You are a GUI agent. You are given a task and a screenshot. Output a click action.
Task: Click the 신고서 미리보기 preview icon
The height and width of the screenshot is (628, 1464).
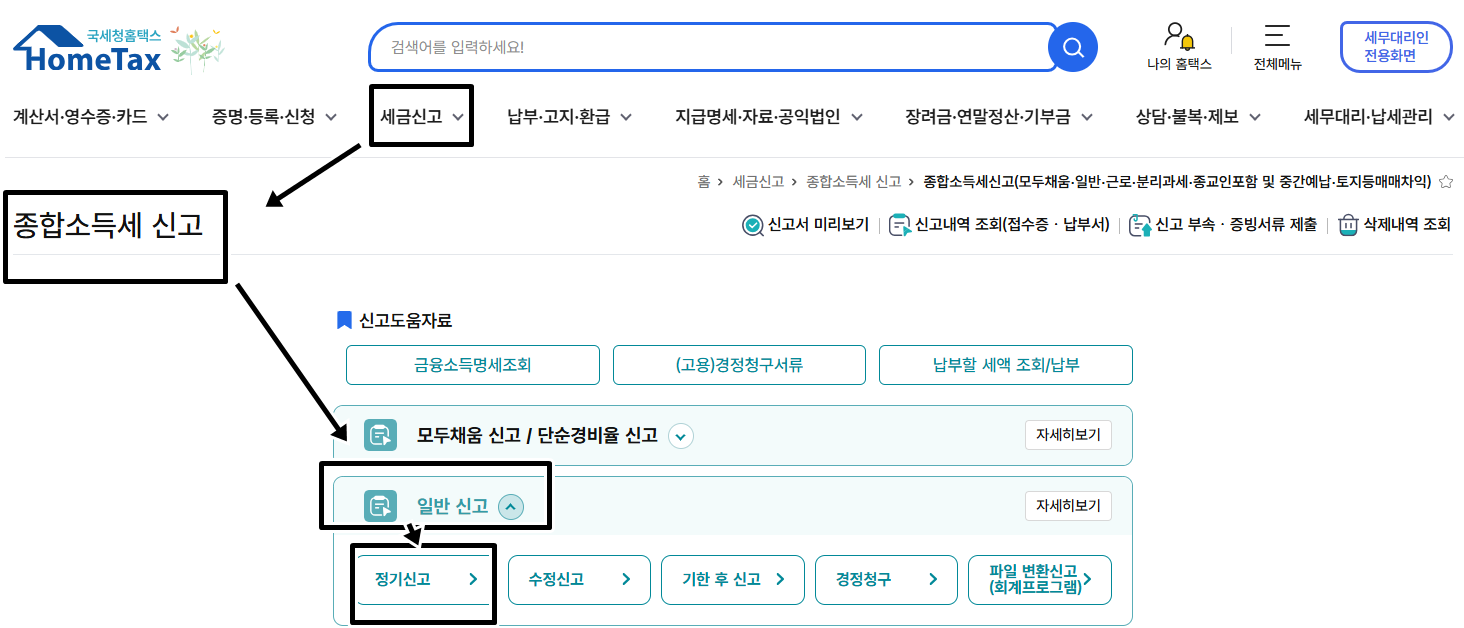point(753,223)
